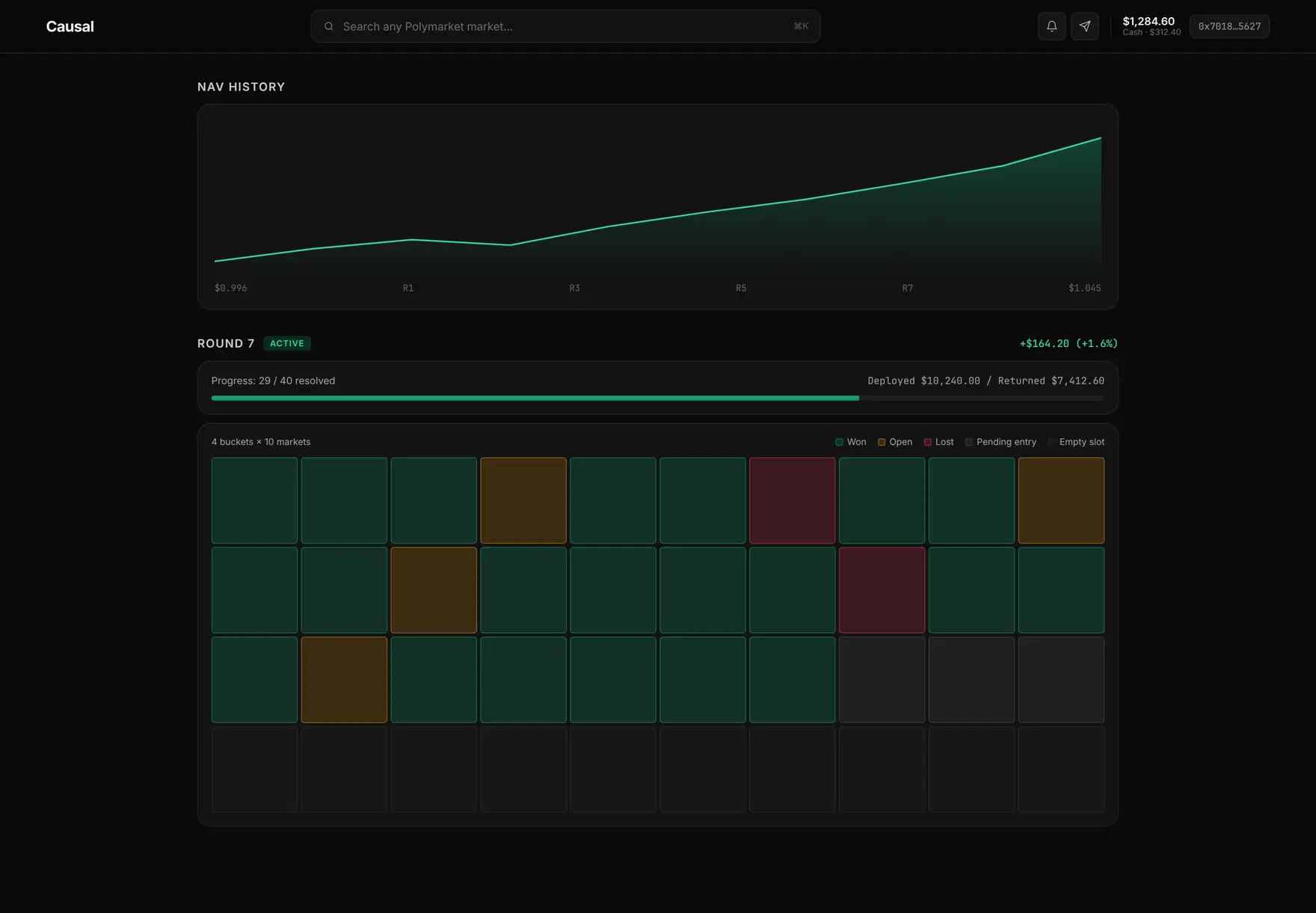Viewport: 1316px width, 913px height.
Task: Click the 'Cash · $312.40' text
Action: pyautogui.click(x=1151, y=32)
